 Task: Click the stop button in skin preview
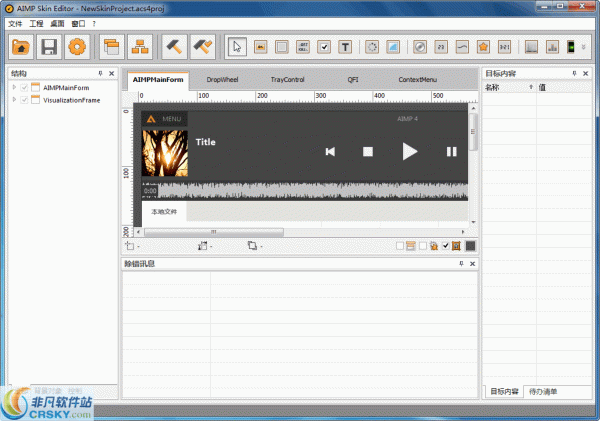367,152
